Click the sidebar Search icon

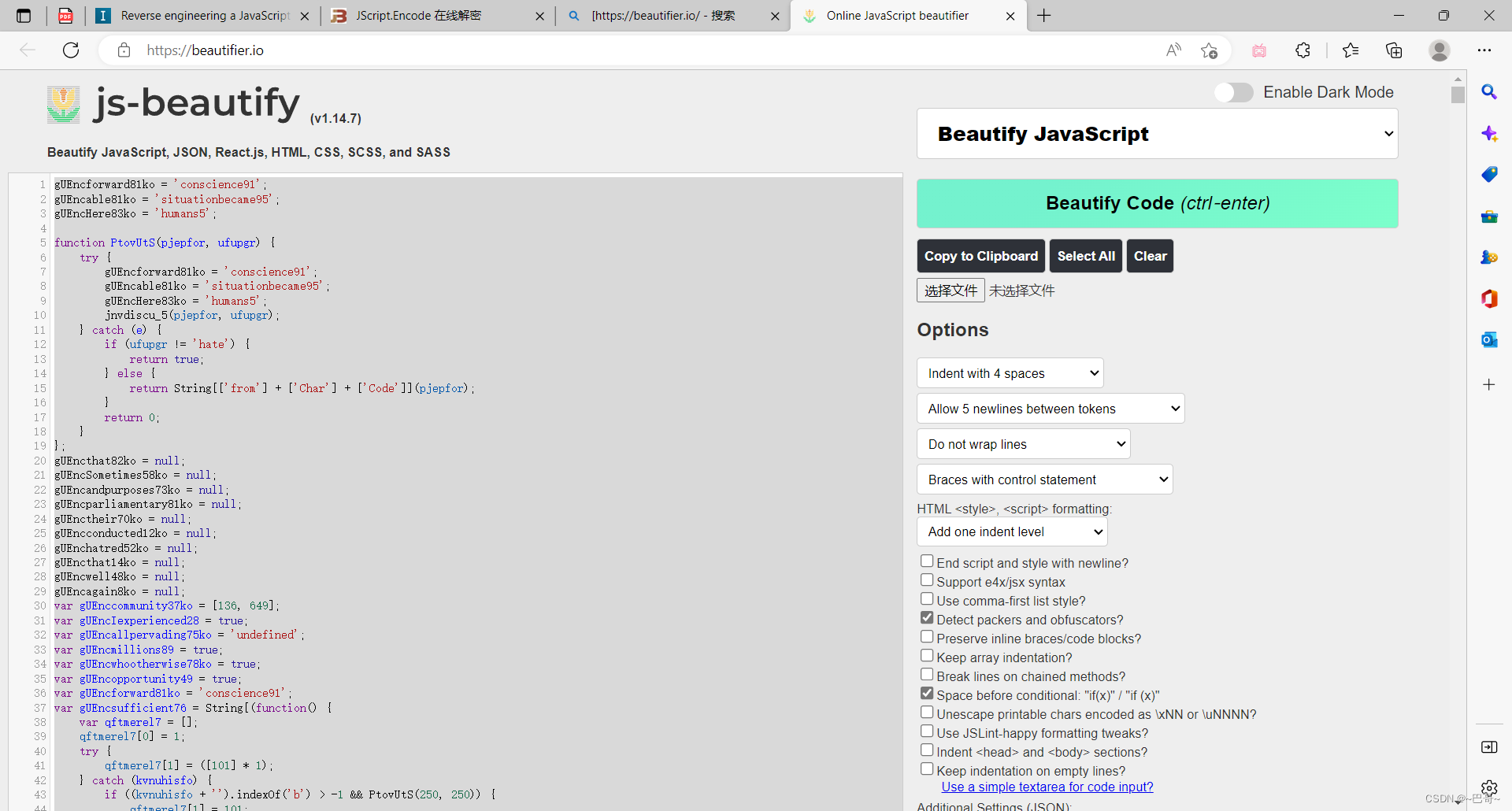click(1489, 92)
